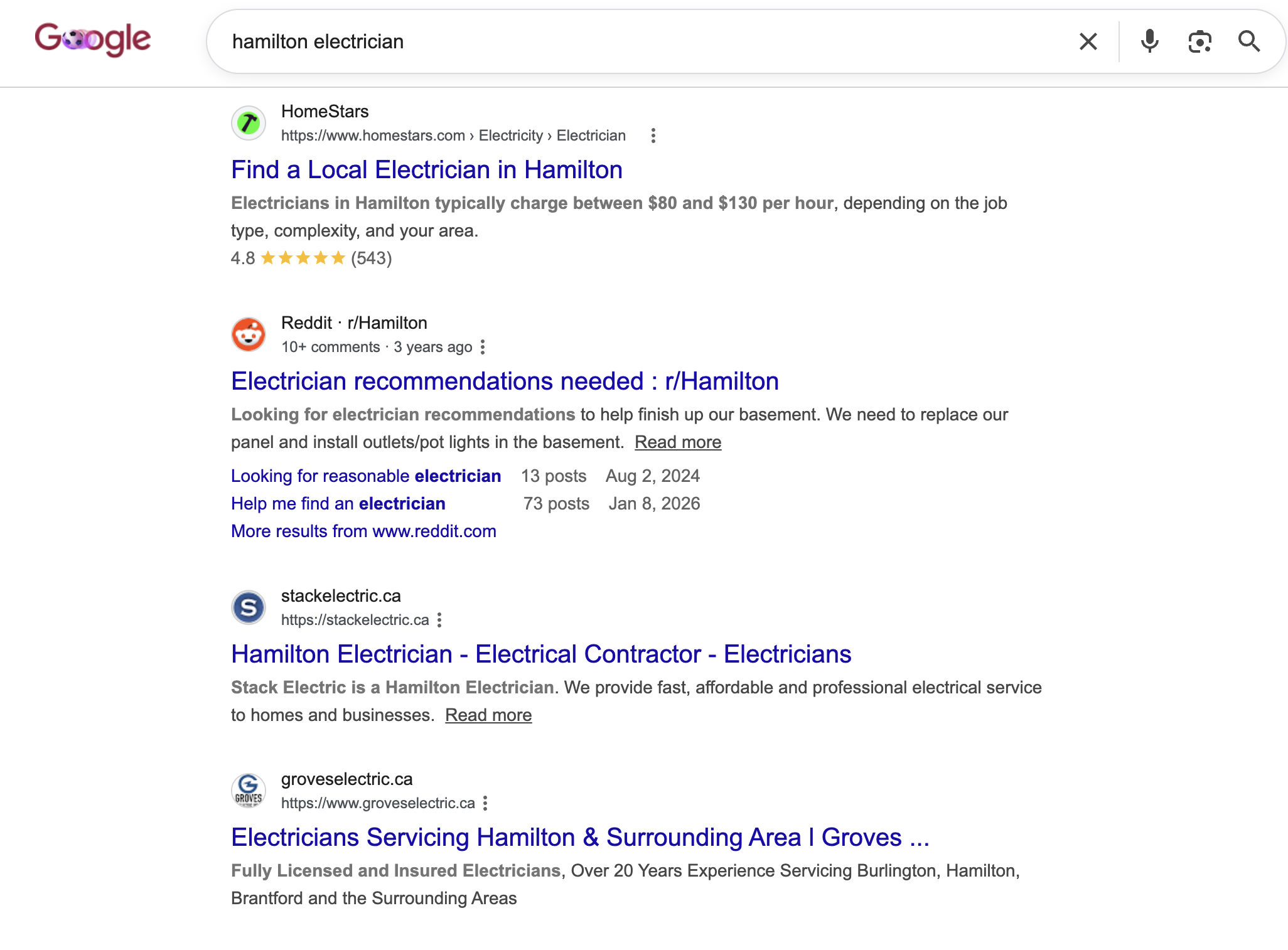Click the Groves Electric favicon
This screenshot has height=950, width=1288.
[249, 791]
